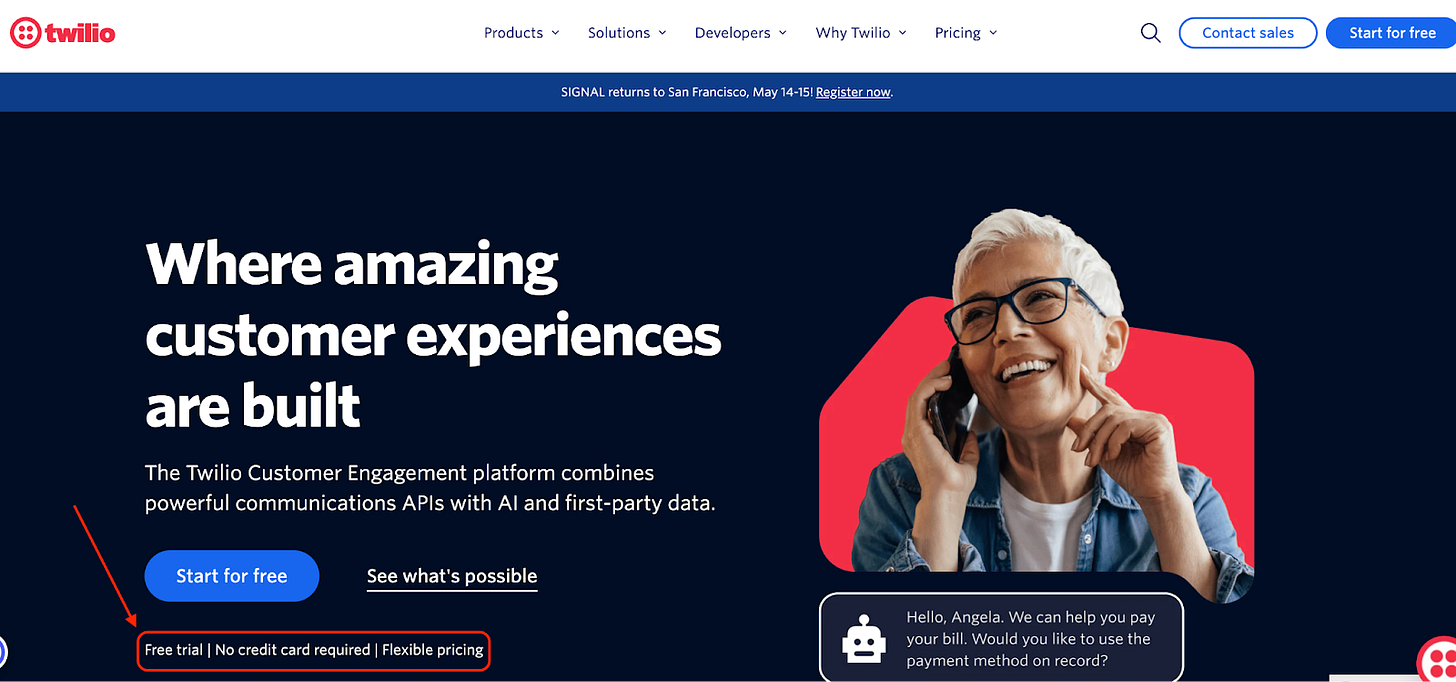Click the Twilio Customer Engagement platform description
The height and width of the screenshot is (682, 1456).
[430, 488]
